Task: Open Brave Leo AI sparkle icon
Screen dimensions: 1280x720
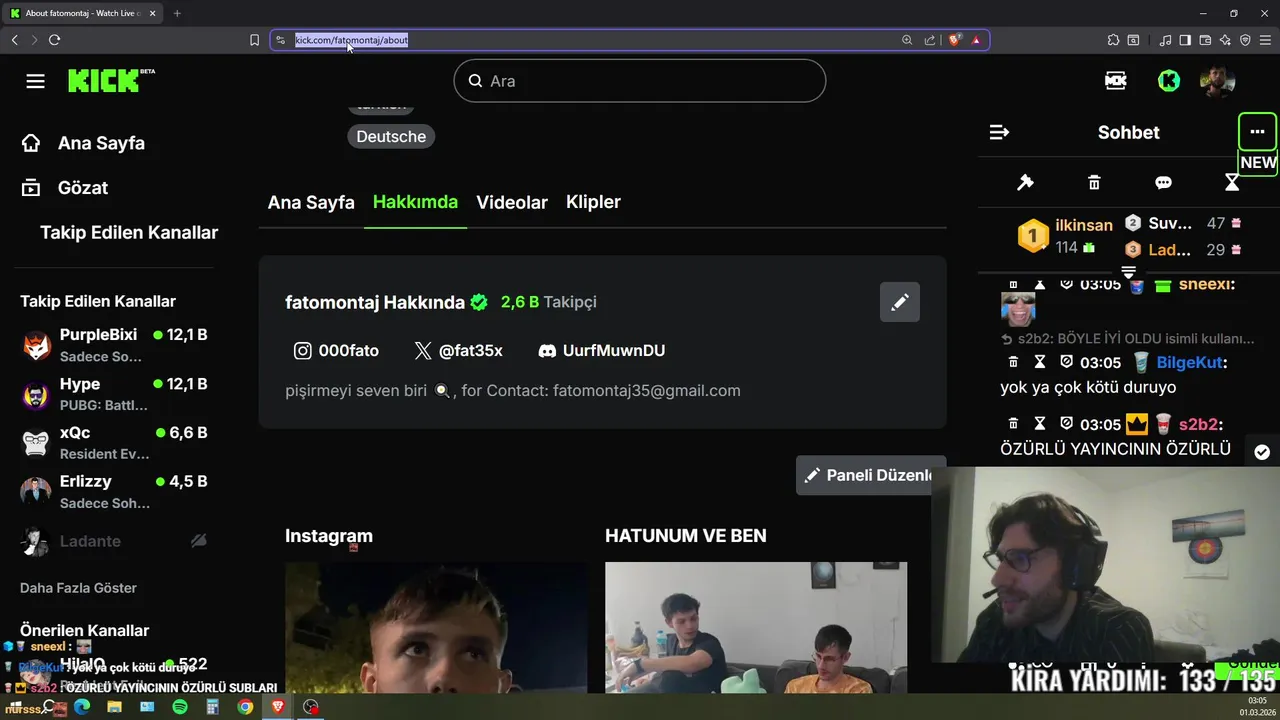Action: click(x=1225, y=40)
